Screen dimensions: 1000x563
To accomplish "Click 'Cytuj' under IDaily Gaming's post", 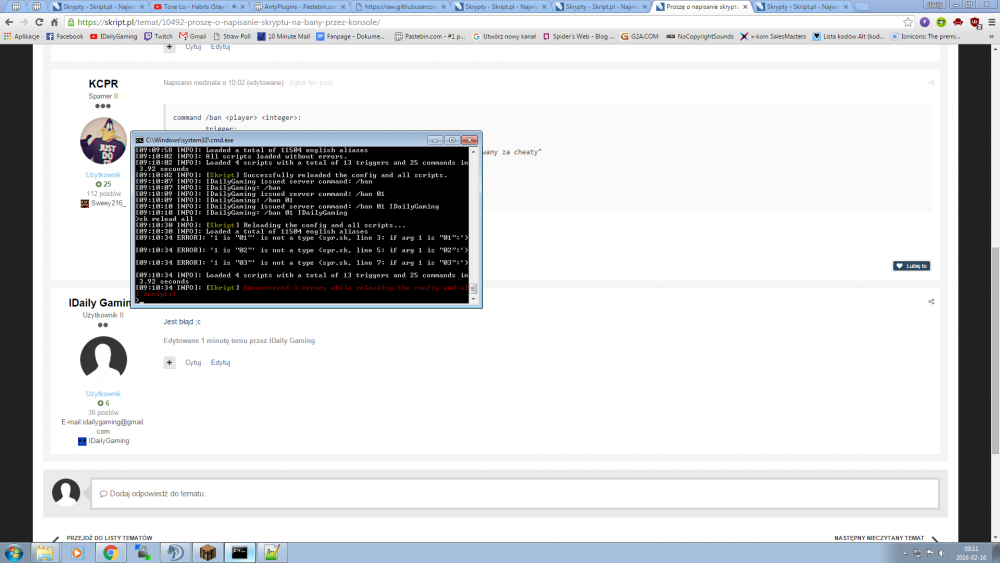I will point(193,362).
